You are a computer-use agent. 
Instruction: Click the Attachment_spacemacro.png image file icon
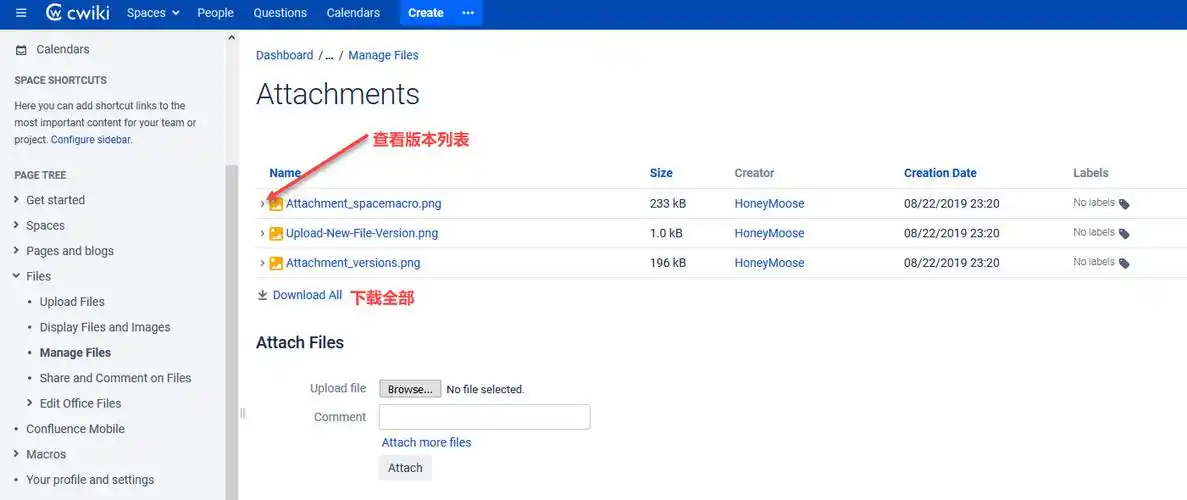point(276,204)
